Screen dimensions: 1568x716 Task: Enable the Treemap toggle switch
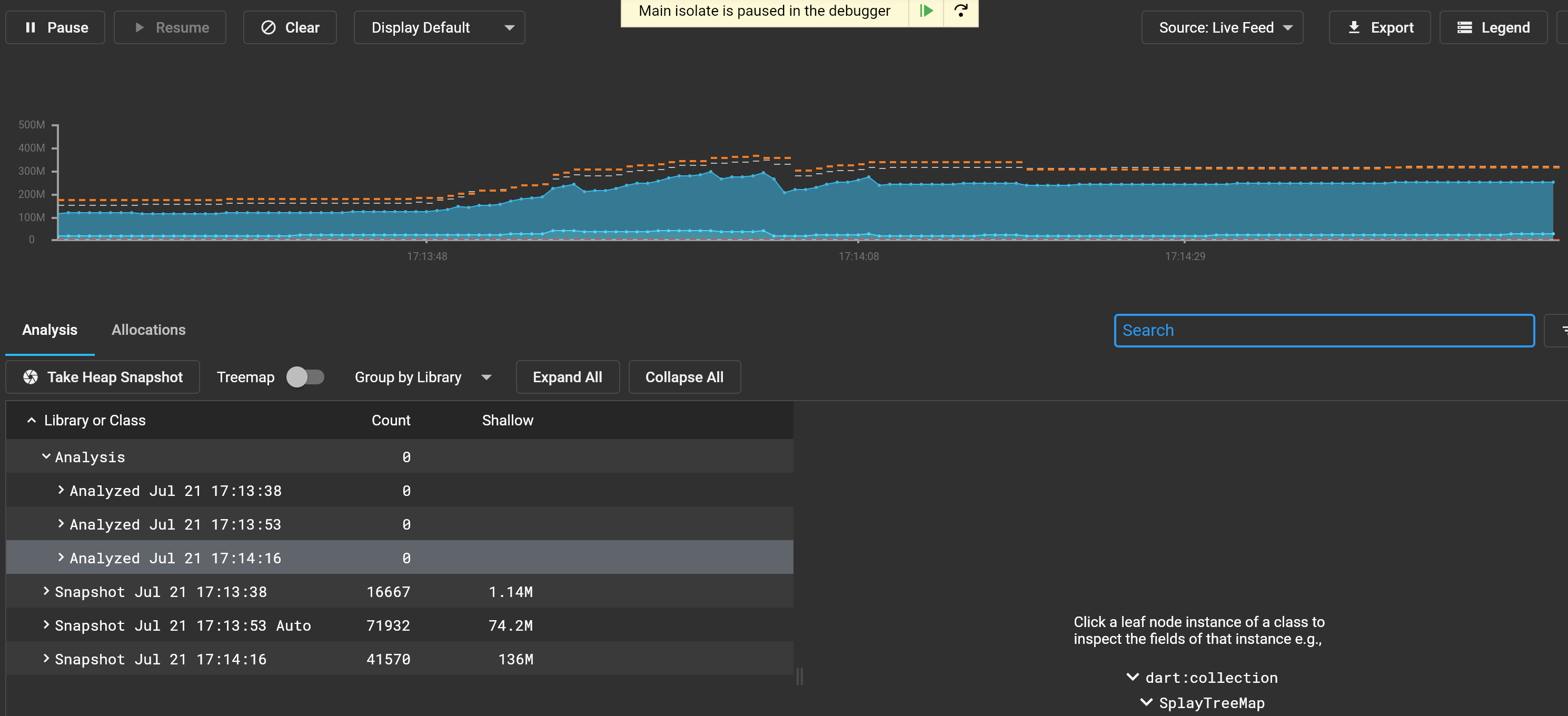[x=305, y=377]
